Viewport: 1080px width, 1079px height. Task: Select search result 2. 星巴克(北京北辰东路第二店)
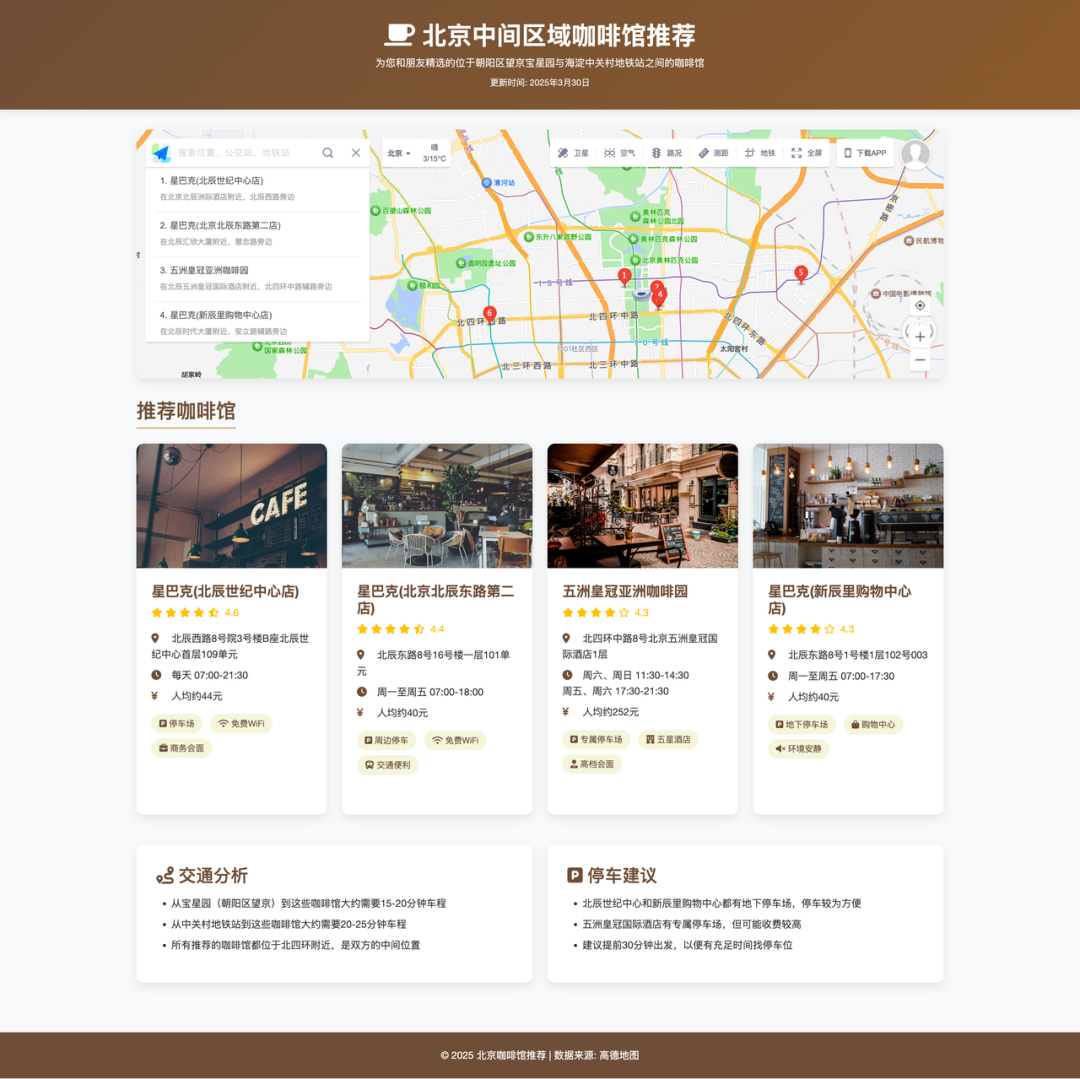(x=258, y=233)
